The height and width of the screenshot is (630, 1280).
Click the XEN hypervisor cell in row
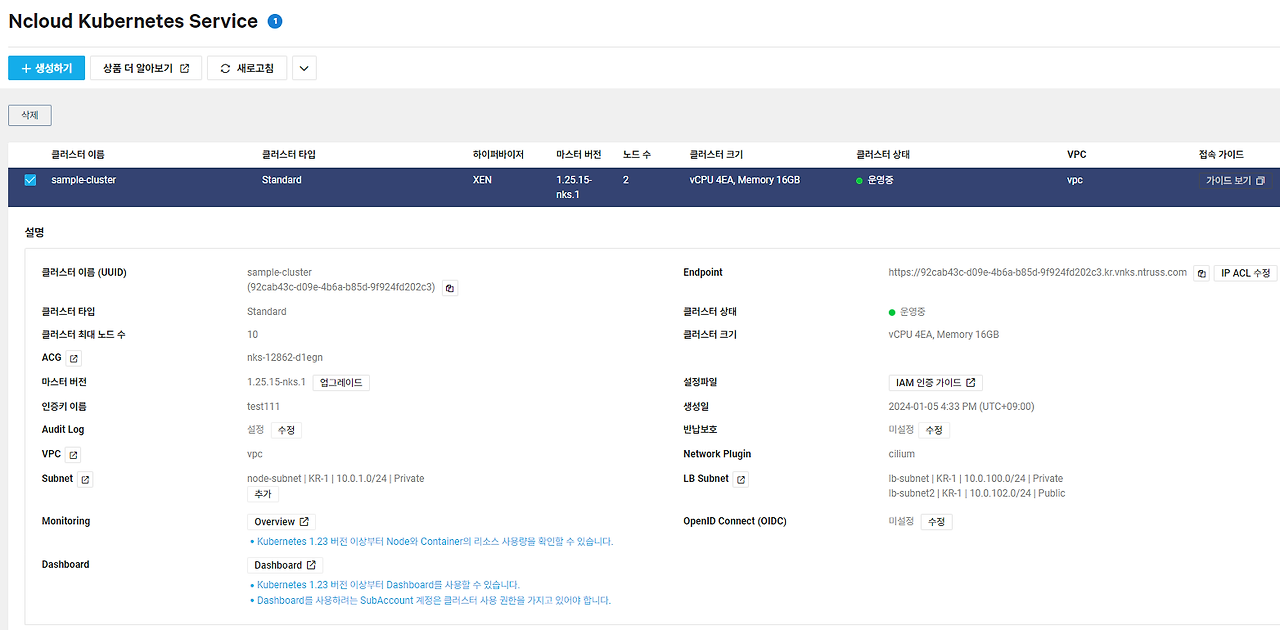point(482,180)
